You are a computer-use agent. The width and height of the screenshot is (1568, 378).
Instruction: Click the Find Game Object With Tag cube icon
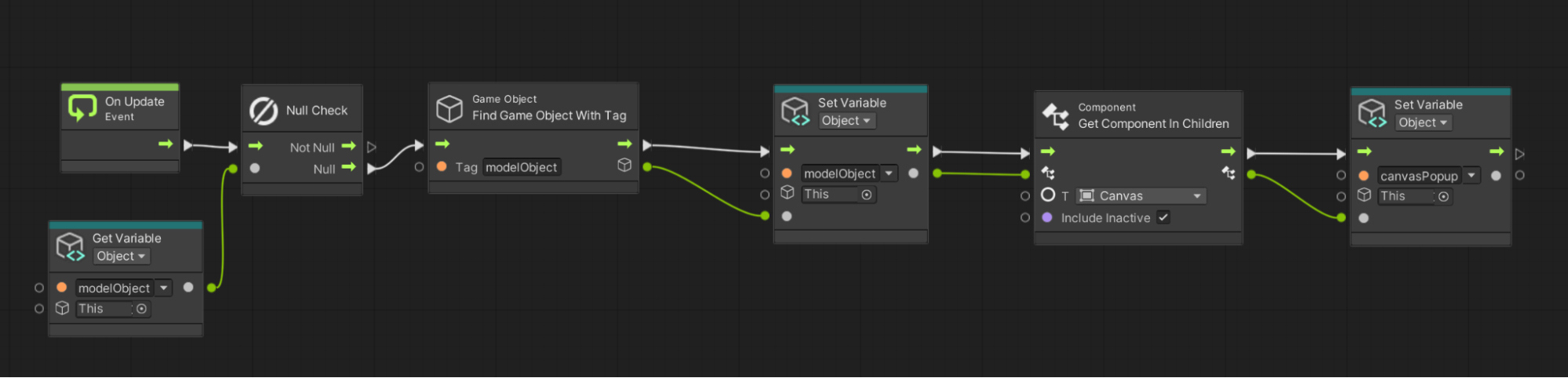point(449,108)
